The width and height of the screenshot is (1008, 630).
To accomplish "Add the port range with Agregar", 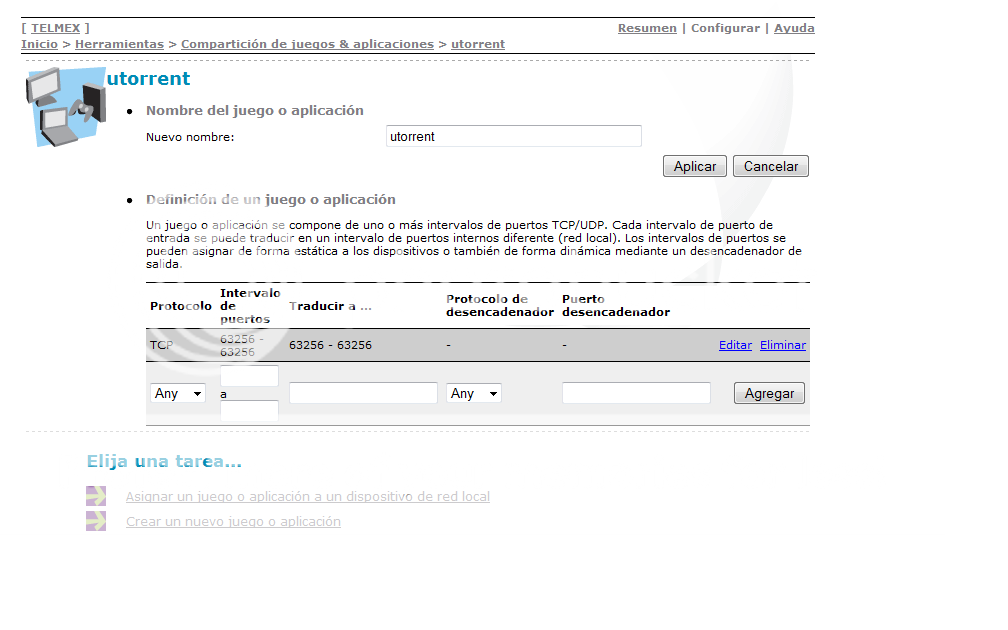I will (769, 393).
